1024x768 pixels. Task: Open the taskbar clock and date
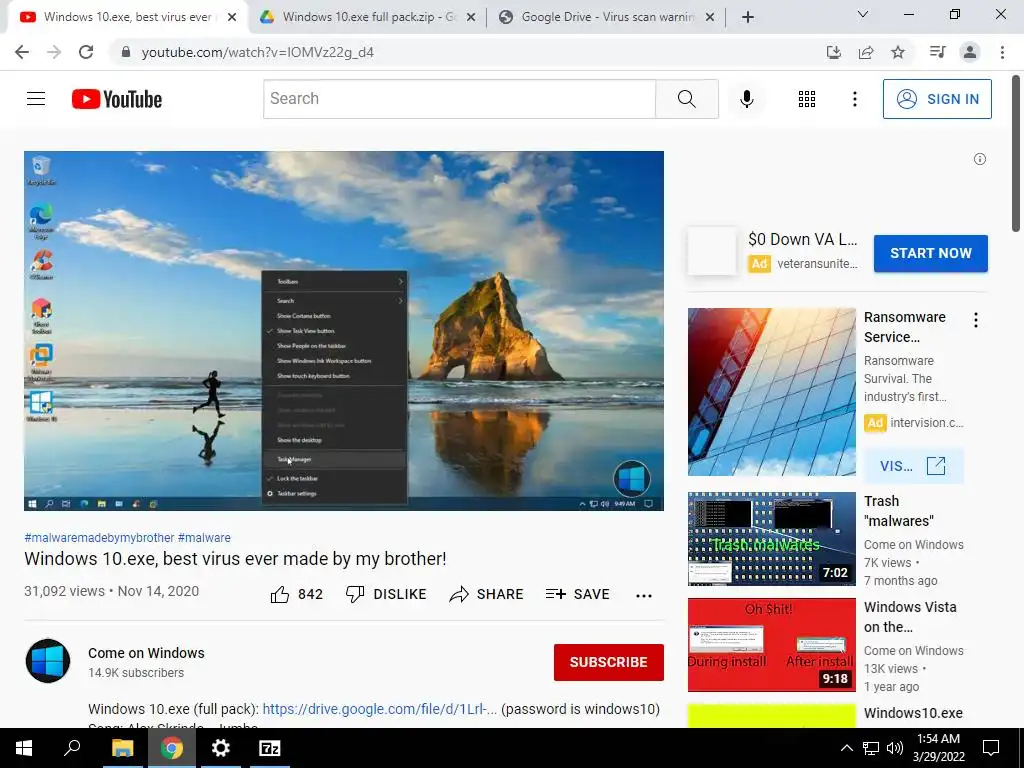coord(938,748)
